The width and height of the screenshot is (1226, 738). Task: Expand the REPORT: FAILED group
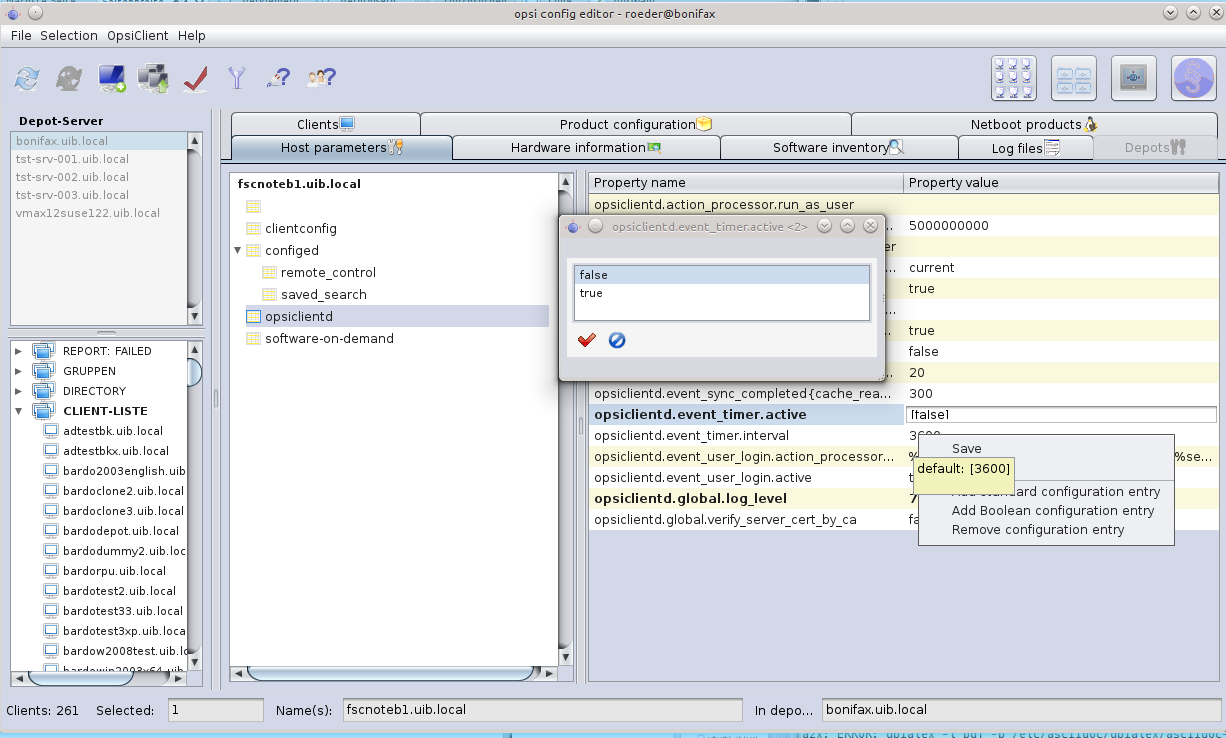pyautogui.click(x=18, y=351)
